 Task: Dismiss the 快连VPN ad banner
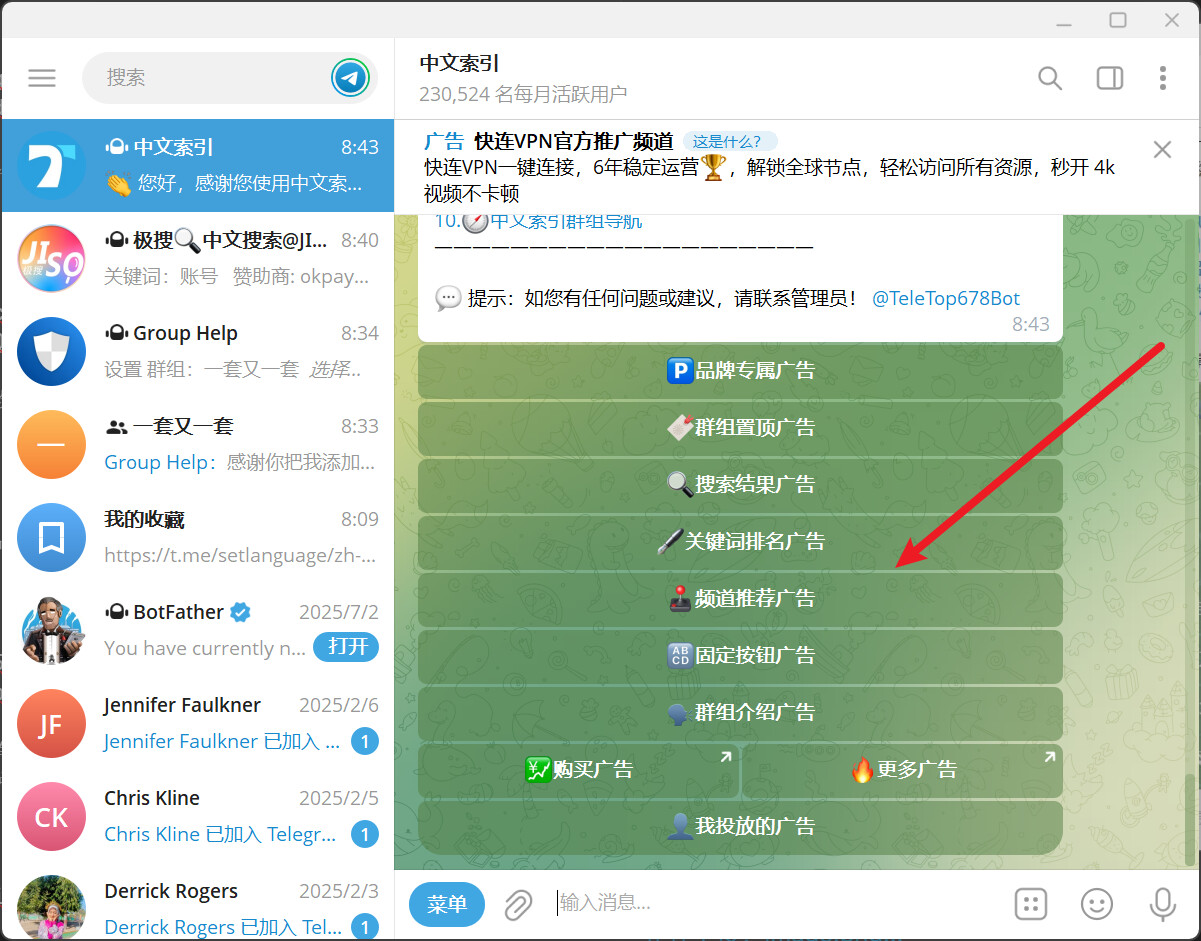click(1162, 150)
